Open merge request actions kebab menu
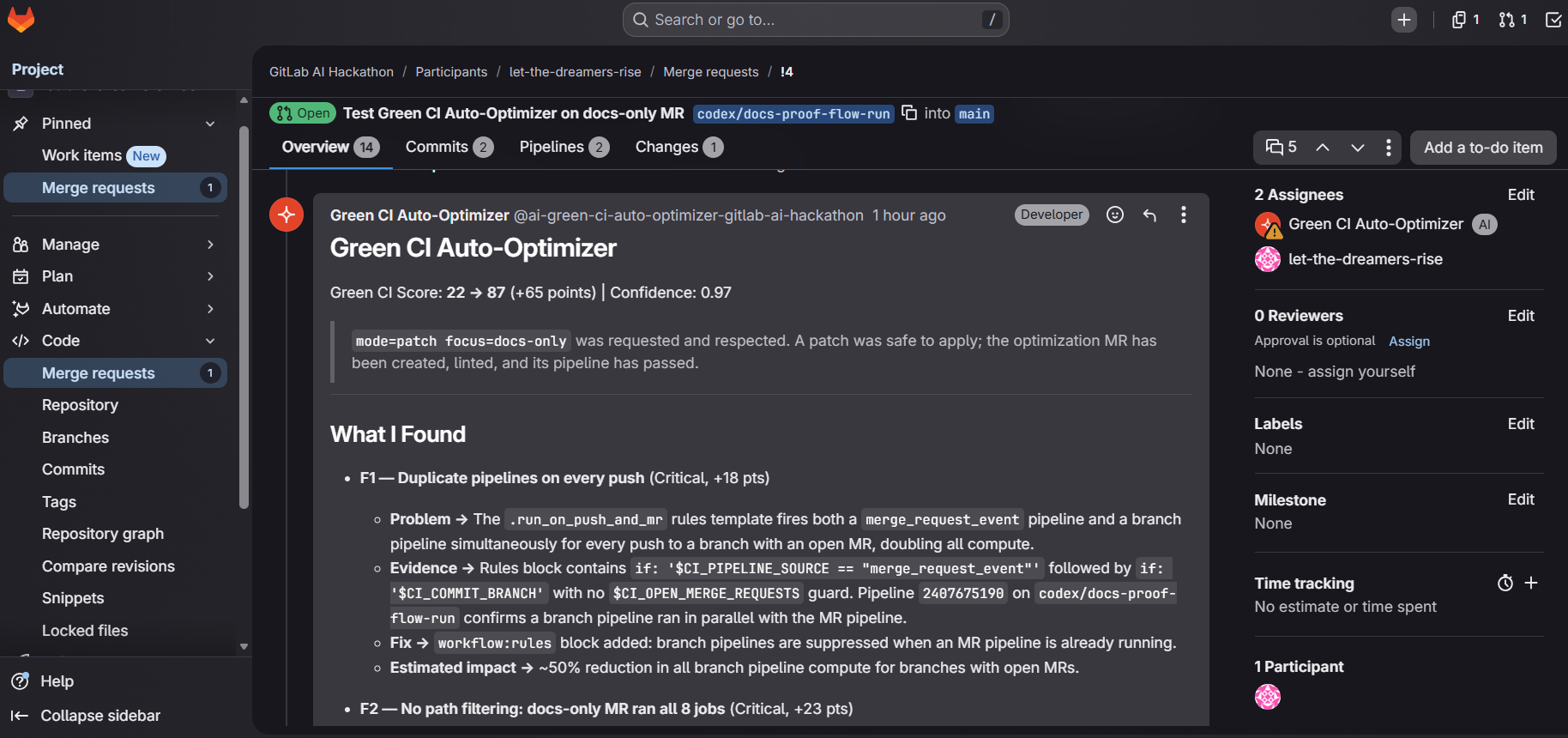 pos(1388,148)
